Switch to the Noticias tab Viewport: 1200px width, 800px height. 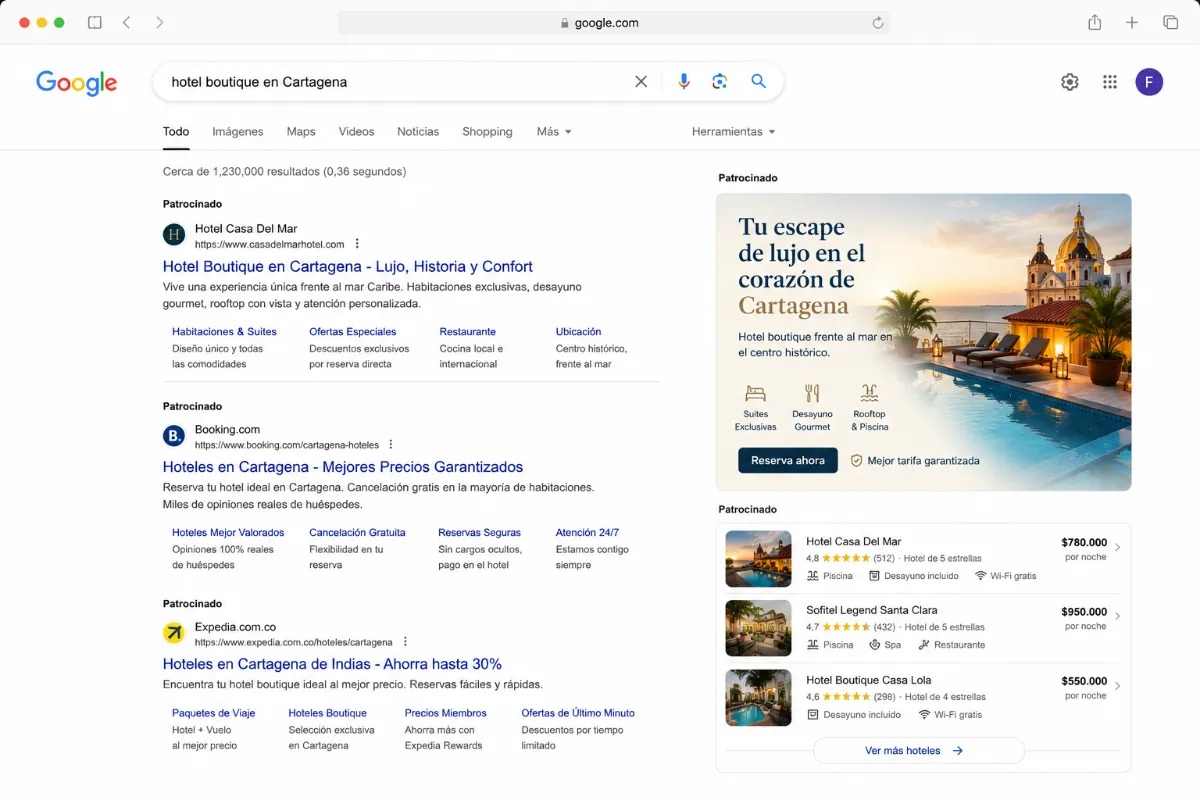(x=418, y=132)
